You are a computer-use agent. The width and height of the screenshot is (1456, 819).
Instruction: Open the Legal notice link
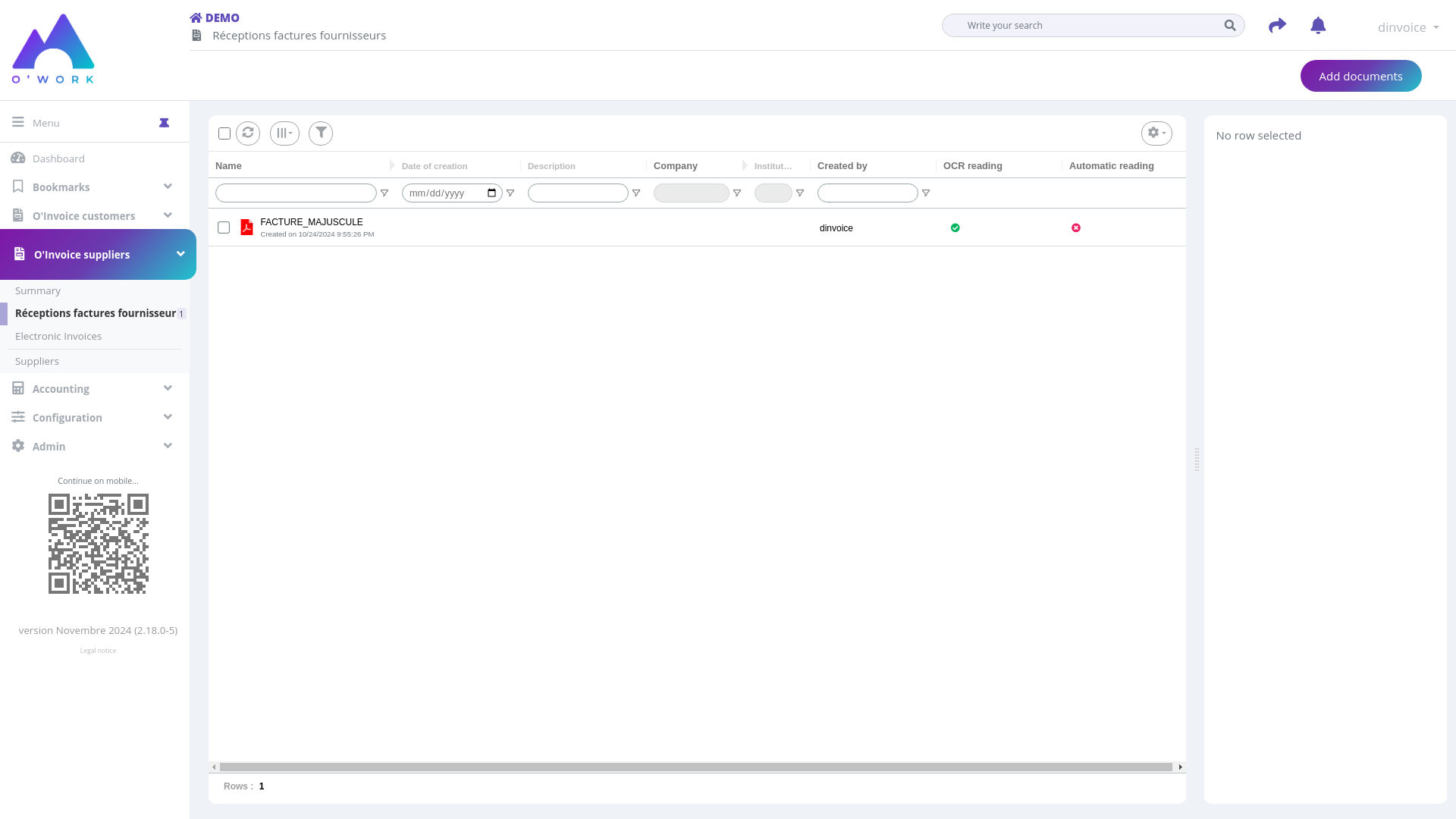[x=98, y=651]
